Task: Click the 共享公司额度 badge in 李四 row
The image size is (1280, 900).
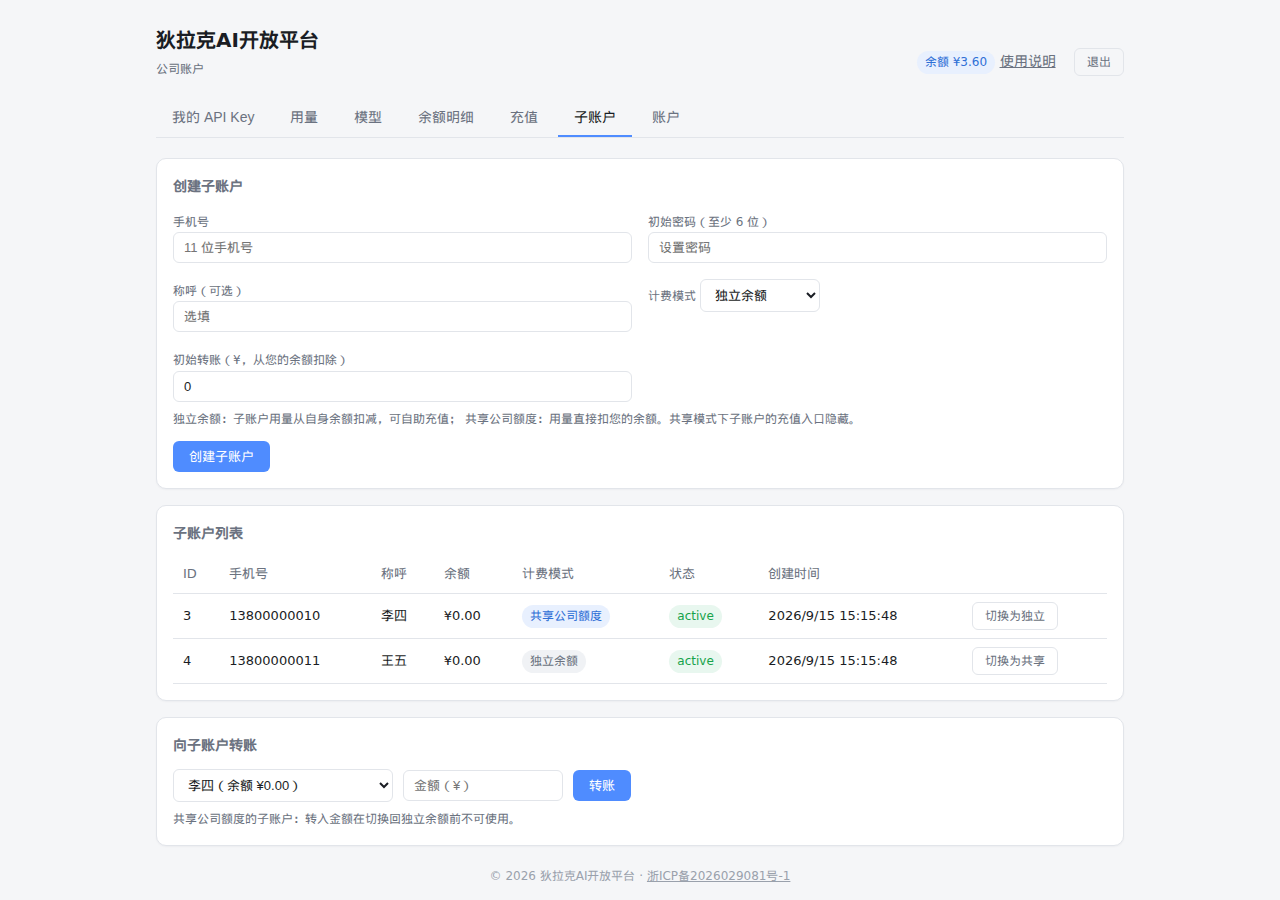Action: click(x=566, y=616)
